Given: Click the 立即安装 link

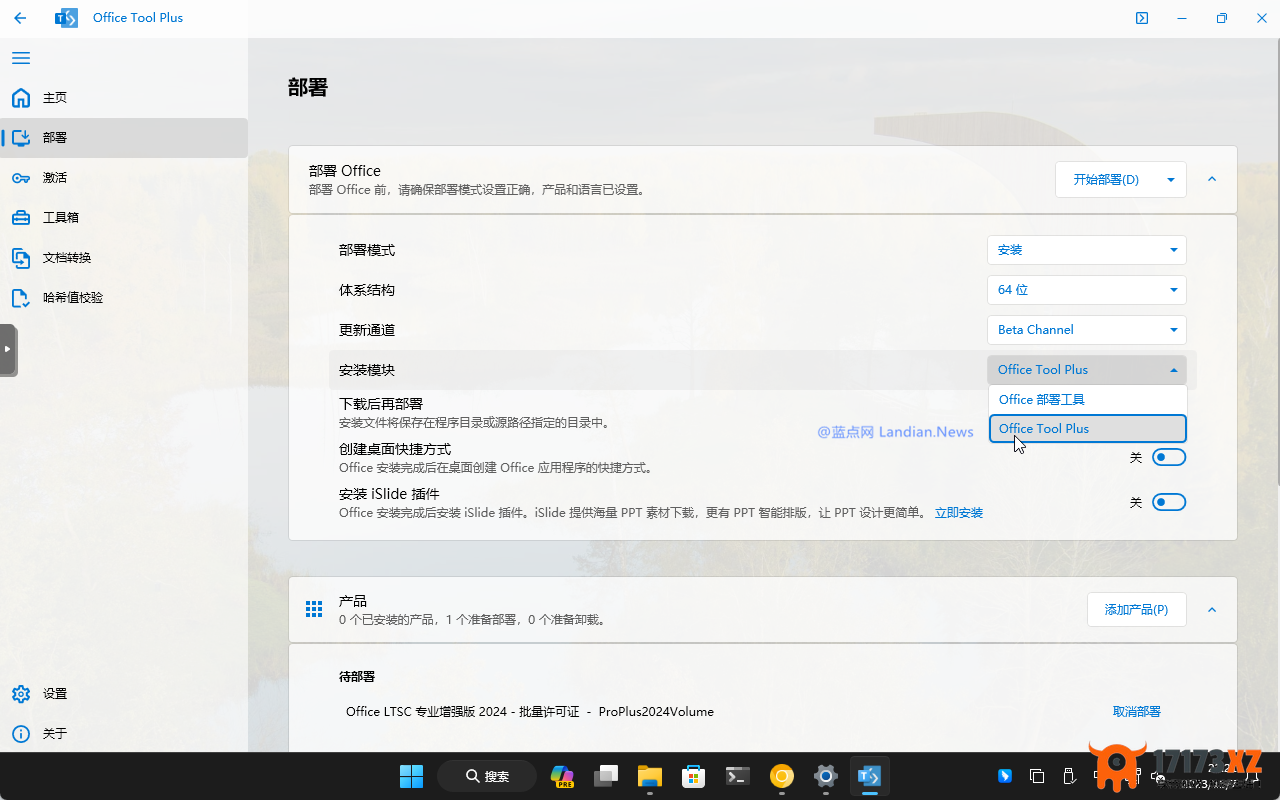Looking at the screenshot, I should [959, 513].
